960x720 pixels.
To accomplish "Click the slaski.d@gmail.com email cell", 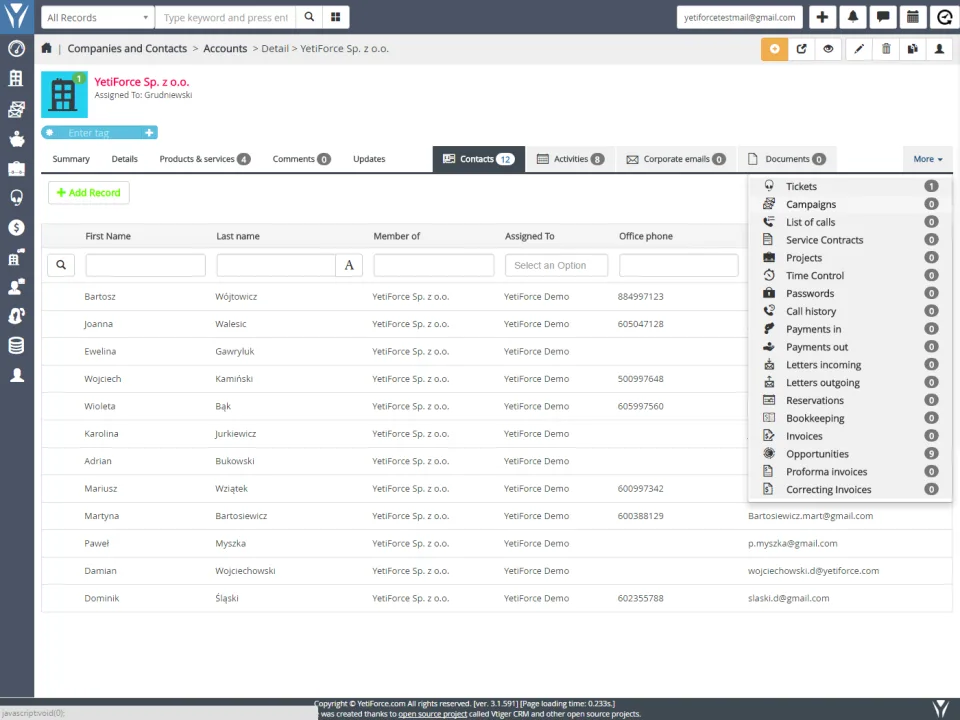I will coord(789,598).
